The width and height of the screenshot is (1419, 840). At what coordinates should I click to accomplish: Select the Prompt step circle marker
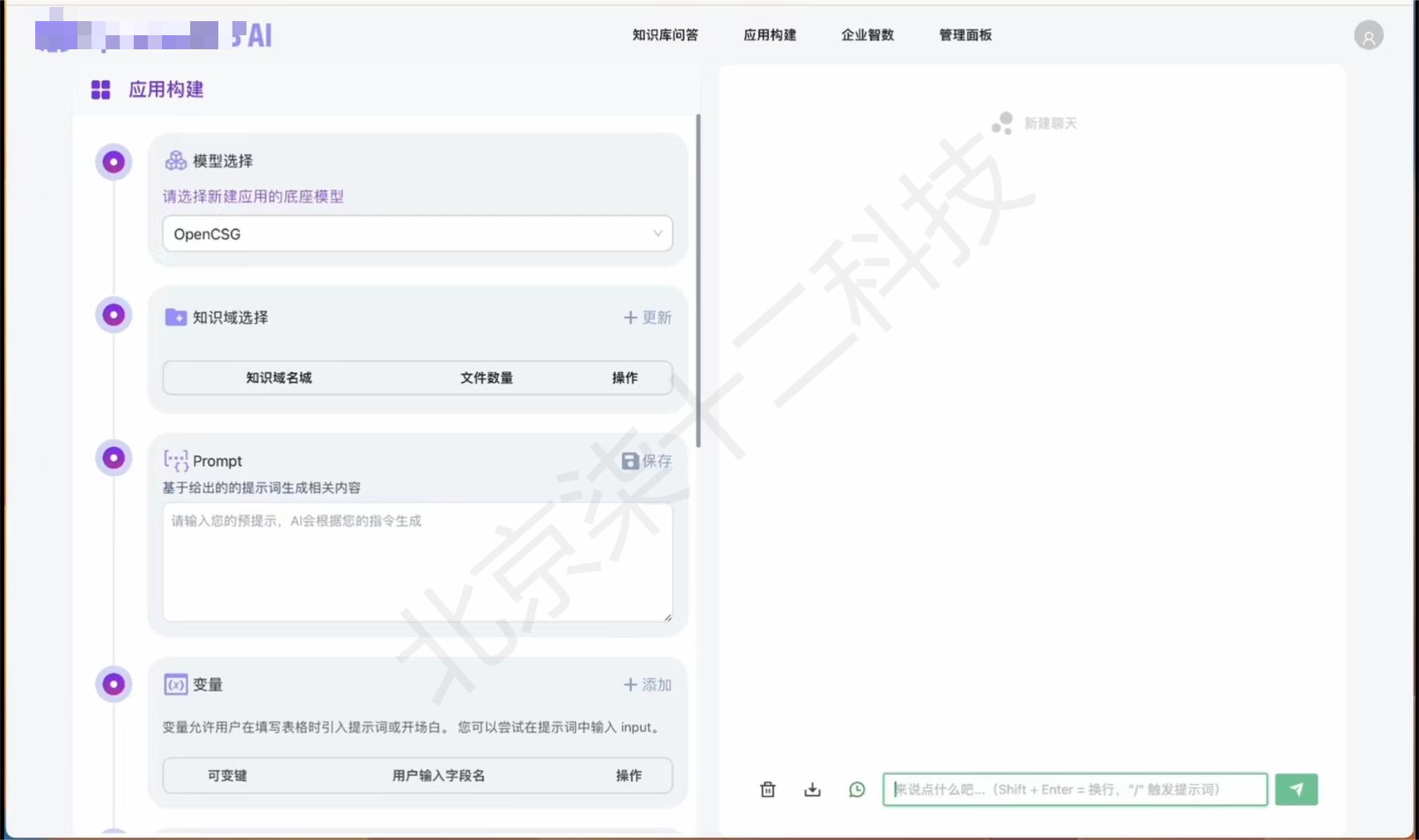coord(113,458)
